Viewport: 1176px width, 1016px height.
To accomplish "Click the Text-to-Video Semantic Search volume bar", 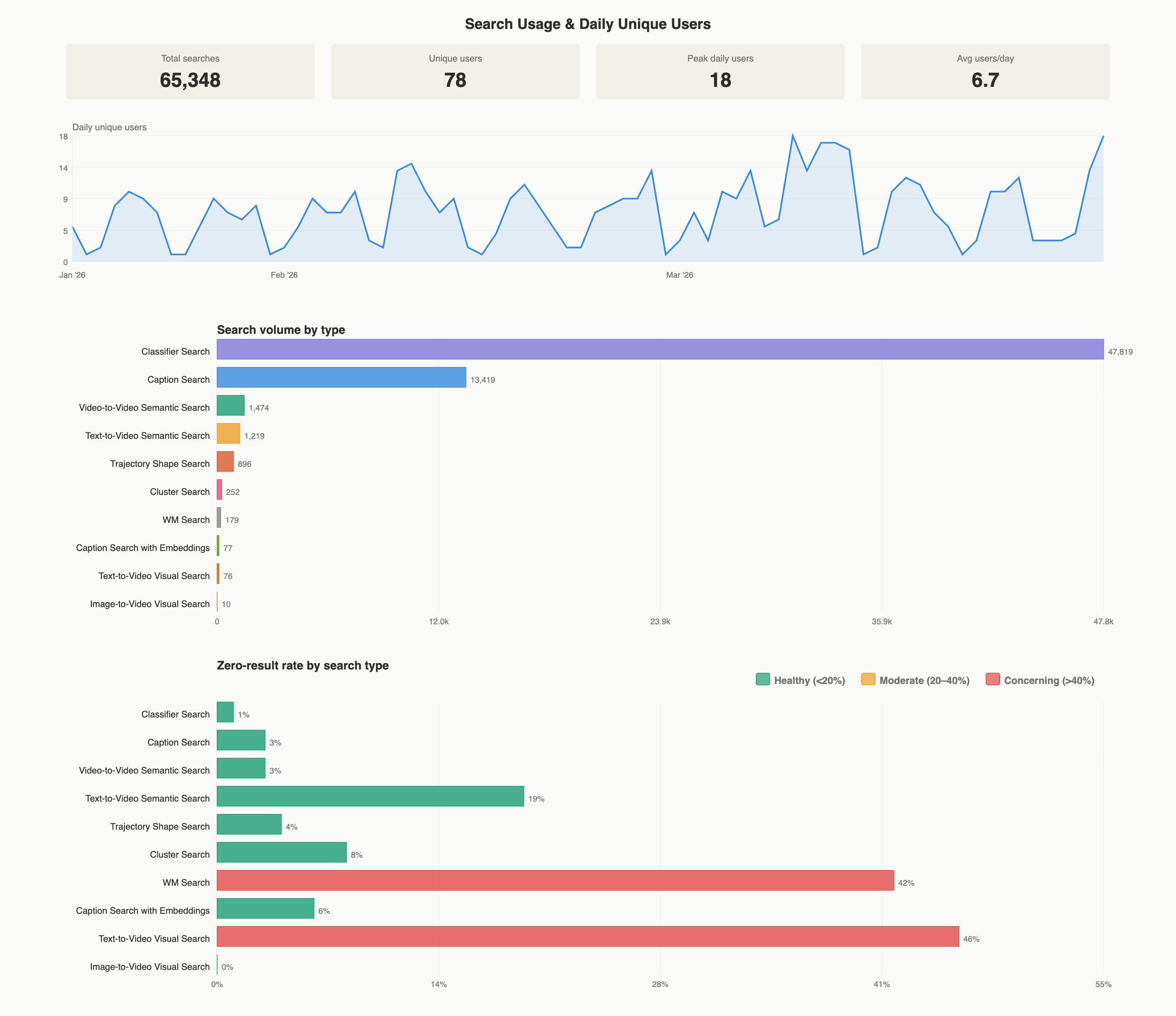I will click(x=228, y=434).
